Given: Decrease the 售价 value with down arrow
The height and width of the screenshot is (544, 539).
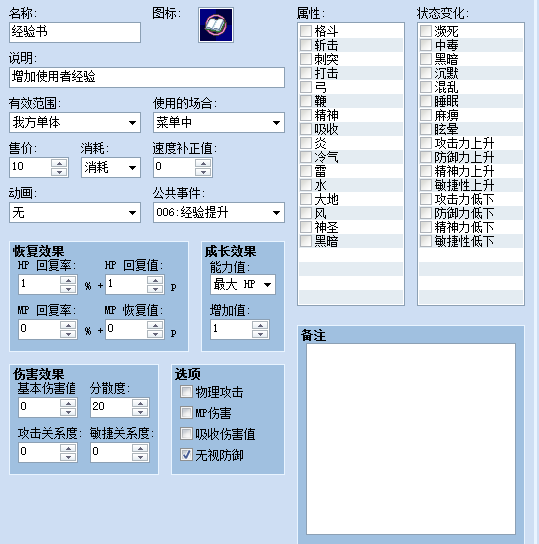Looking at the screenshot, I should point(59,172).
